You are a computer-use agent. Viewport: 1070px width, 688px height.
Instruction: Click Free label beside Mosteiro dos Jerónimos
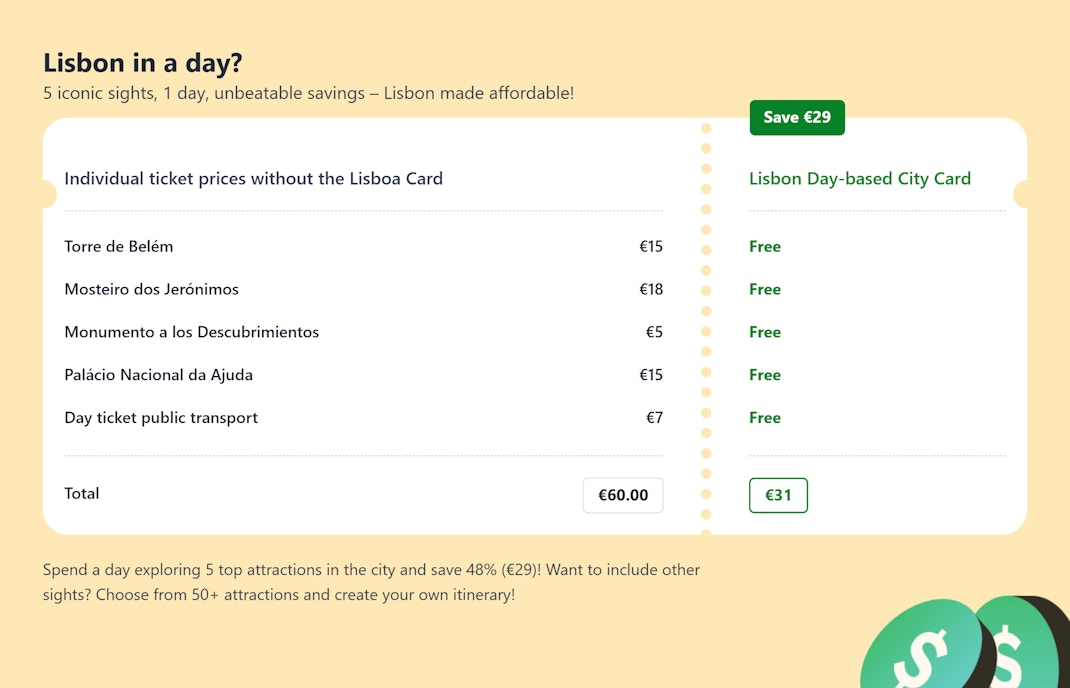tap(765, 289)
